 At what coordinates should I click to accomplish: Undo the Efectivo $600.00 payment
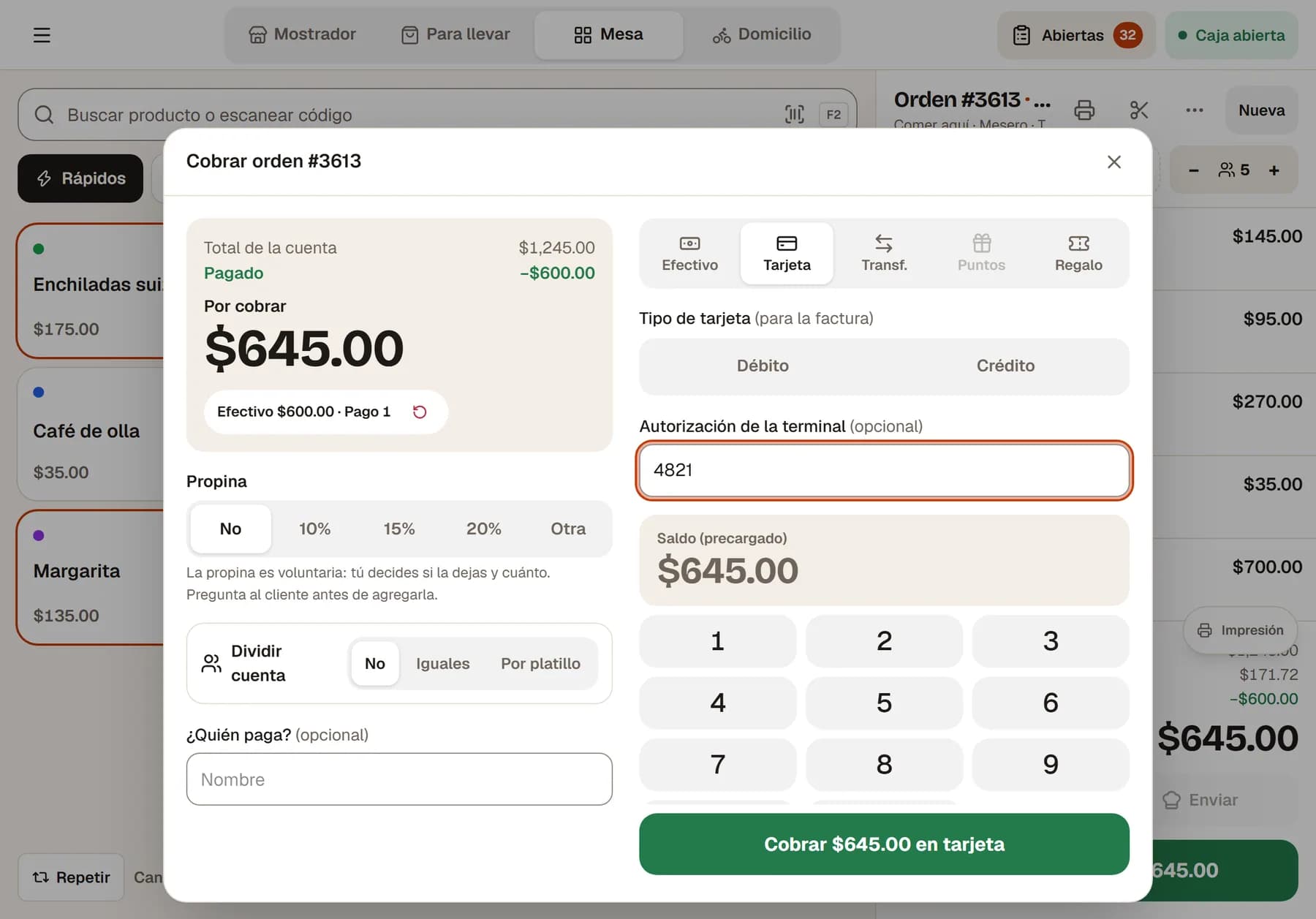[x=420, y=412]
